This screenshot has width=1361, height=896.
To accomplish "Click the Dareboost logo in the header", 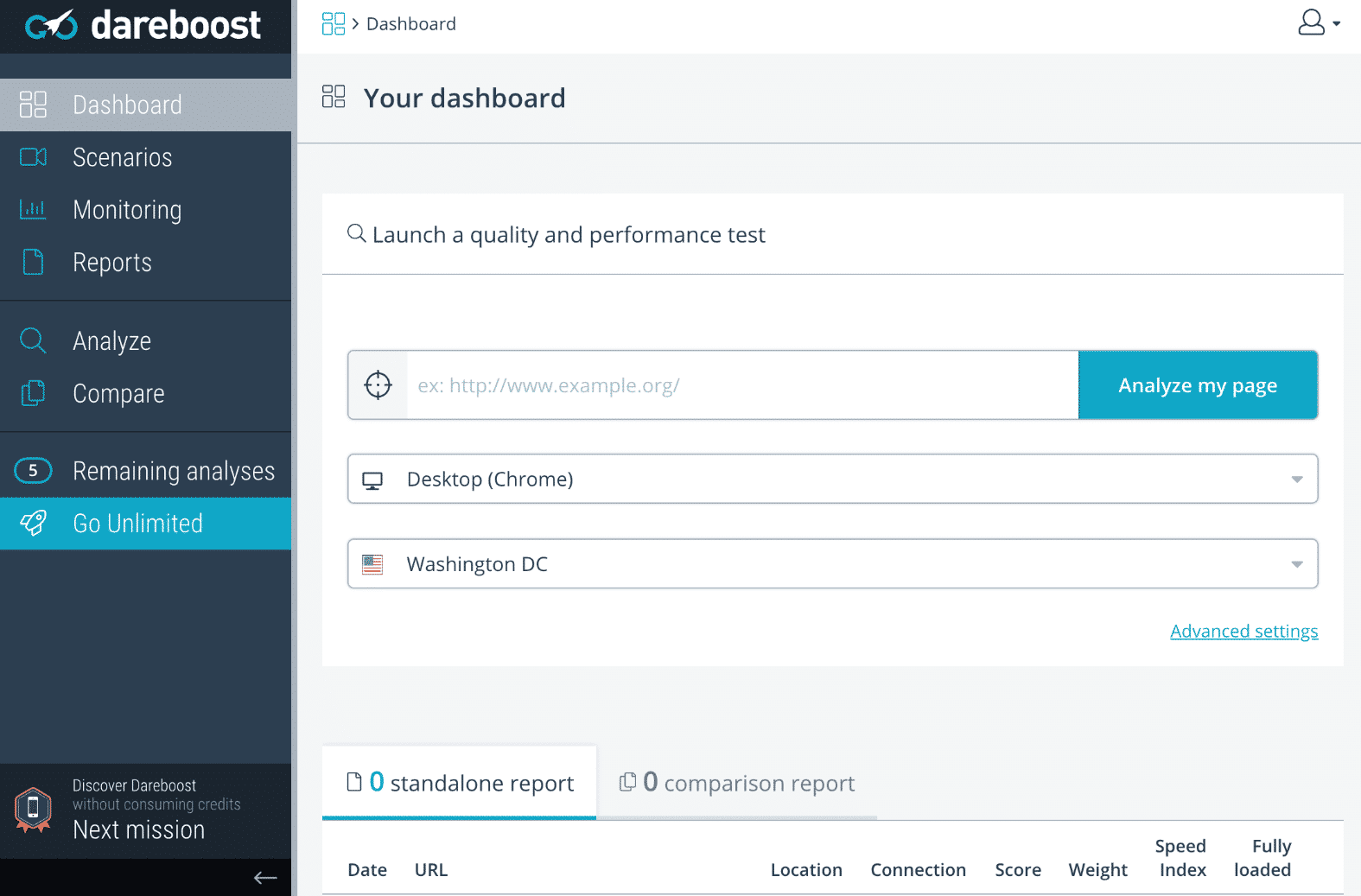I will click(143, 26).
